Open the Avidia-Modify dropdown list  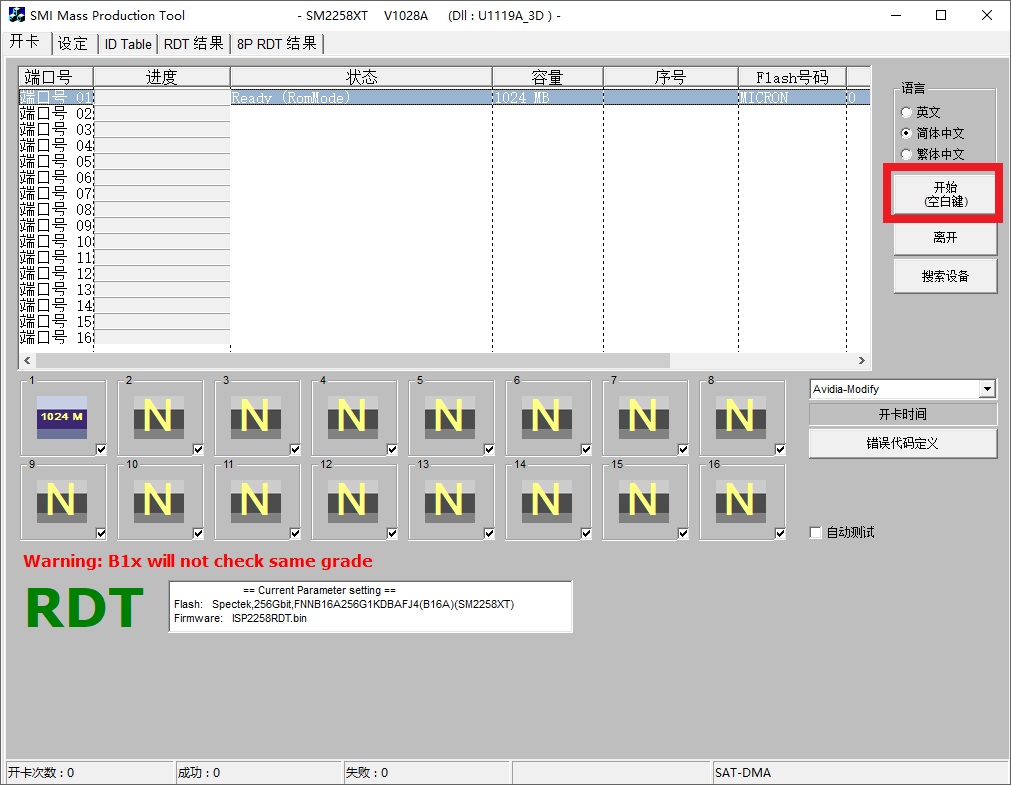click(x=988, y=389)
